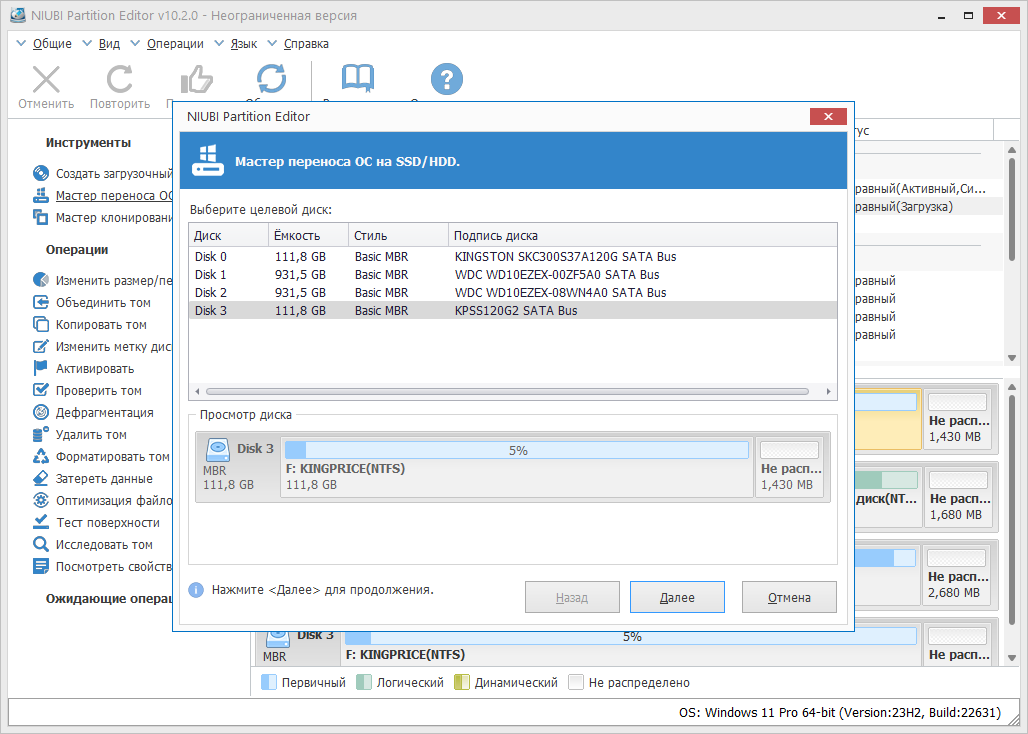Open the Вид menu
This screenshot has height=734, width=1028.
(109, 43)
